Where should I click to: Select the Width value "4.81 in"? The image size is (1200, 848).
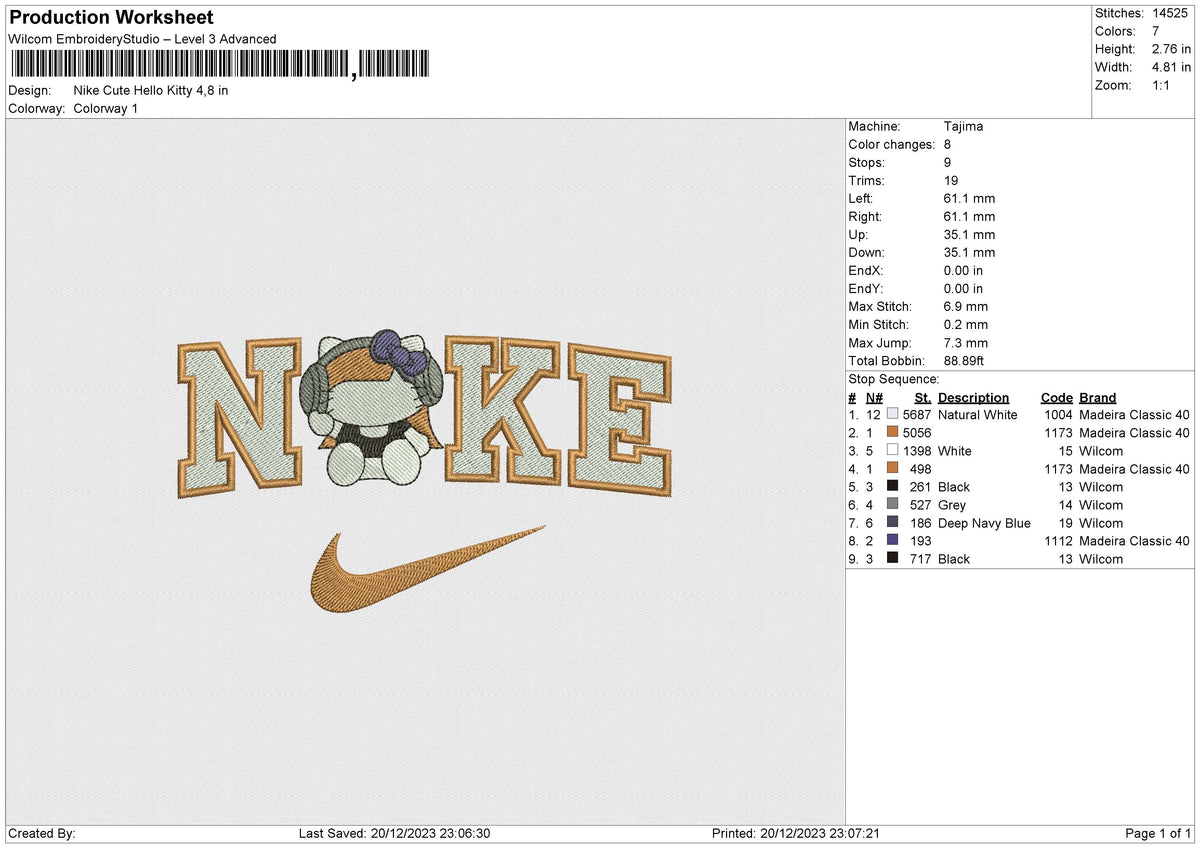click(1172, 67)
